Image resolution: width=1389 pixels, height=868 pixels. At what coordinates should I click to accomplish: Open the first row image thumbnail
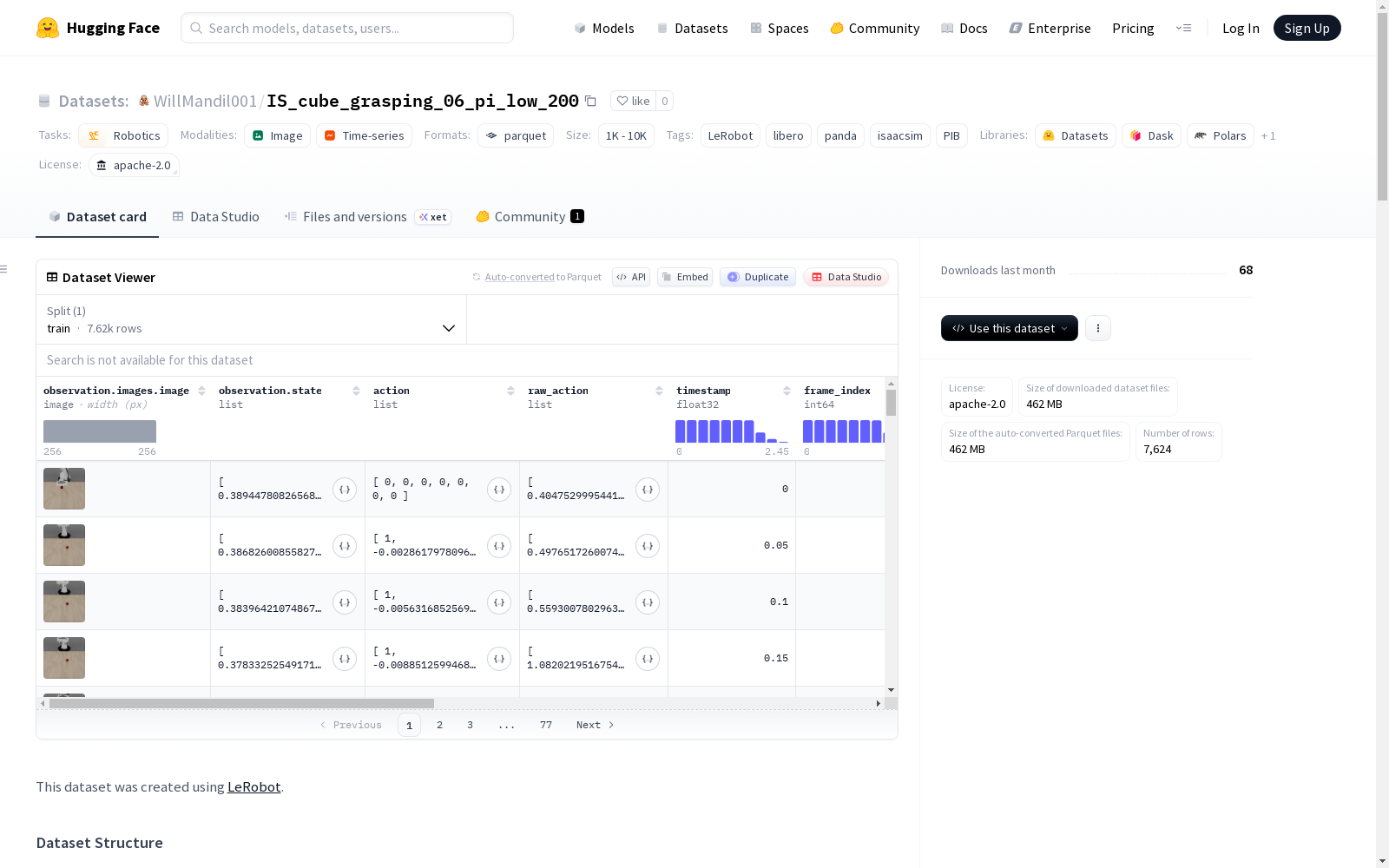(x=64, y=489)
